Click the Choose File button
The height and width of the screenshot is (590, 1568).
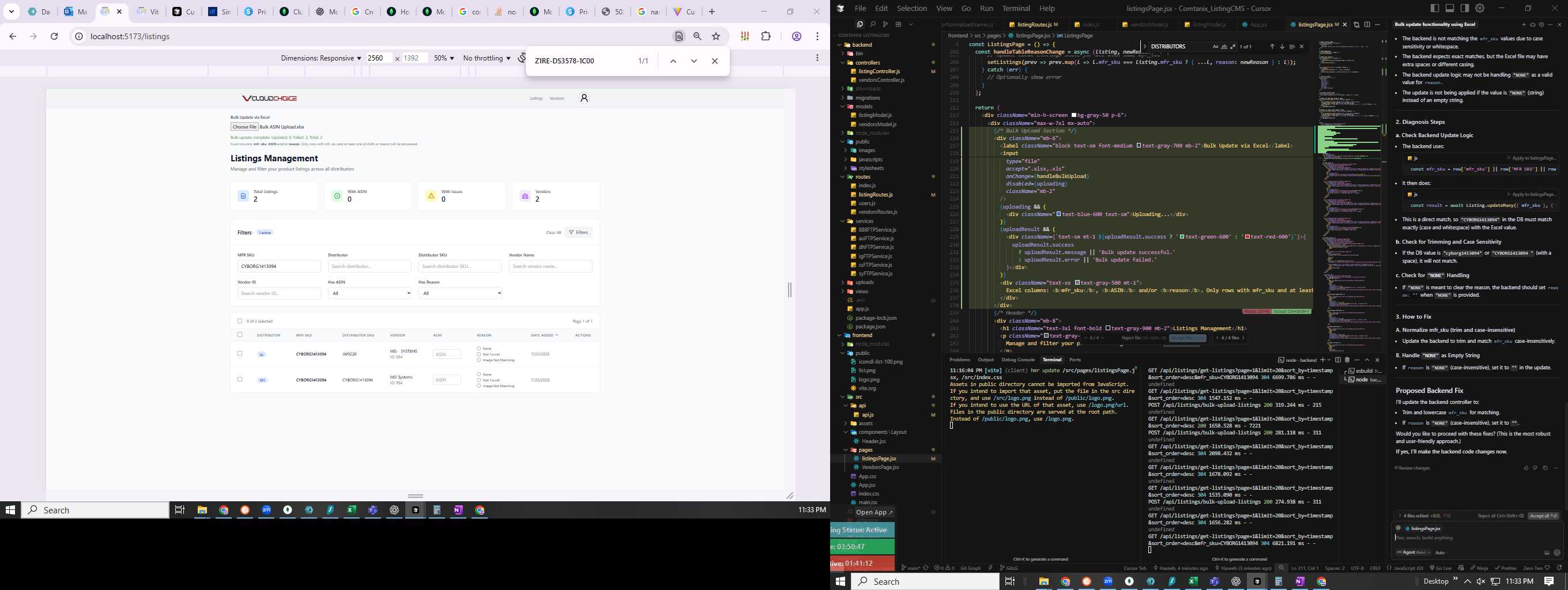click(244, 127)
